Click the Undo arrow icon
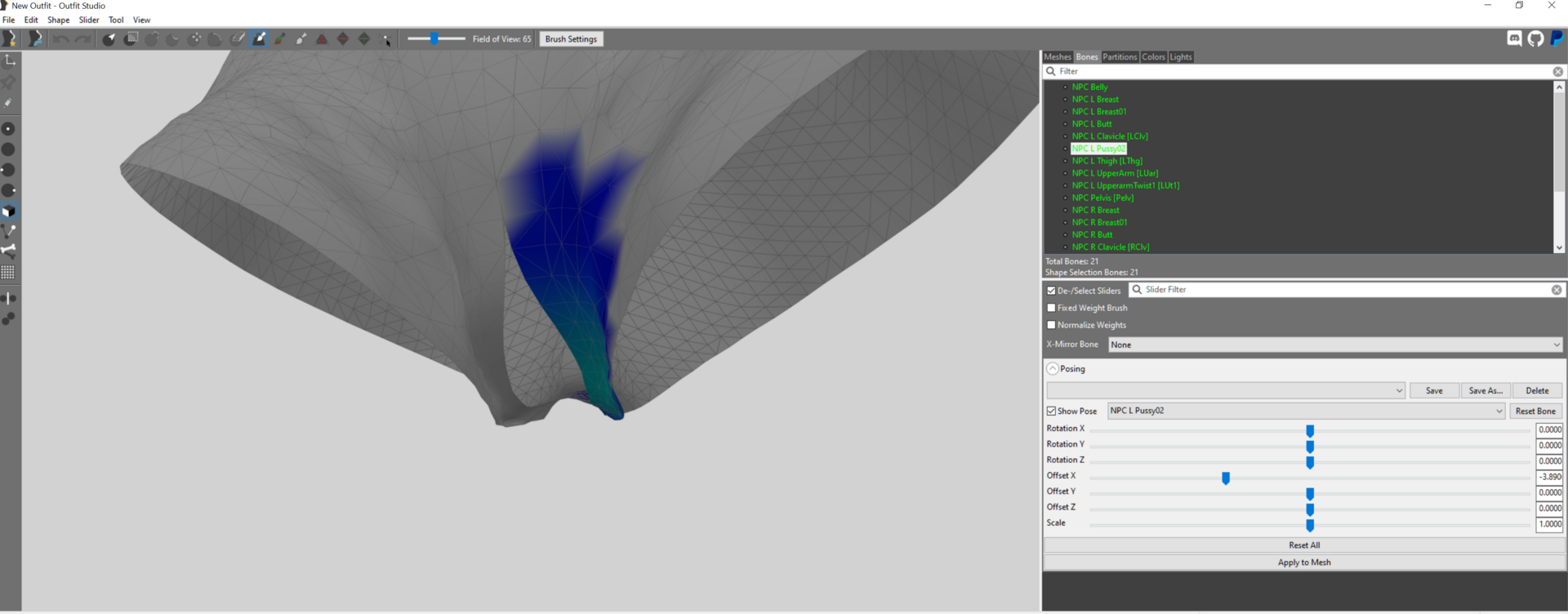 [x=61, y=38]
